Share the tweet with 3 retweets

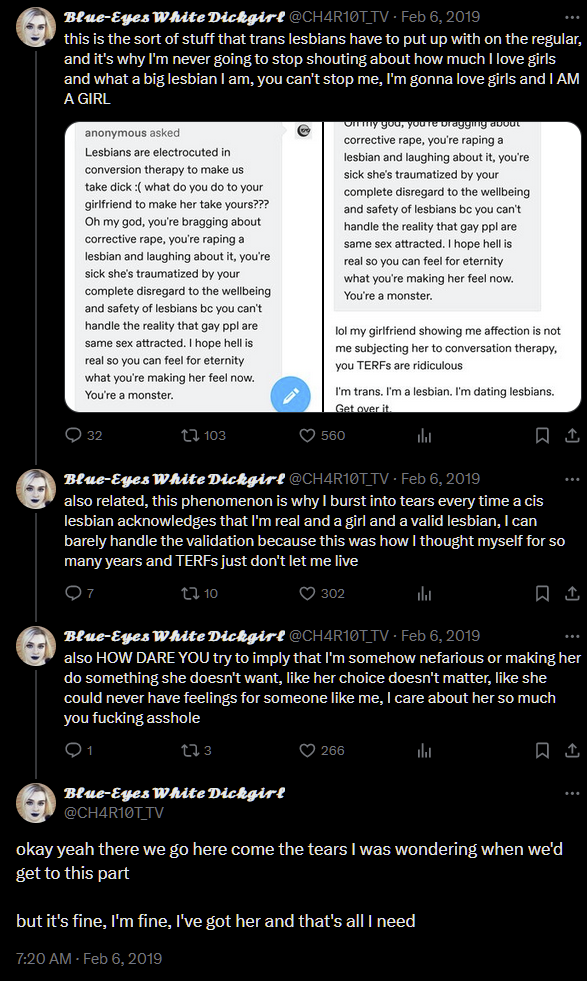(x=572, y=750)
